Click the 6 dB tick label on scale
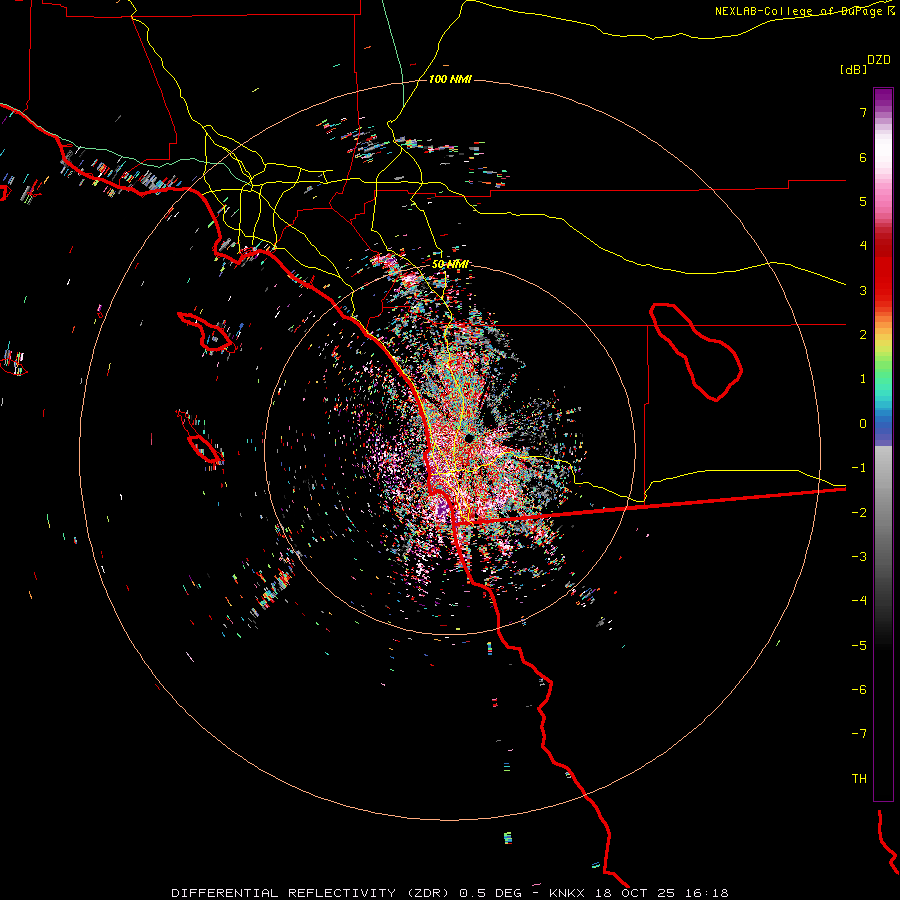Screen dimensions: 900x900 coord(863,157)
